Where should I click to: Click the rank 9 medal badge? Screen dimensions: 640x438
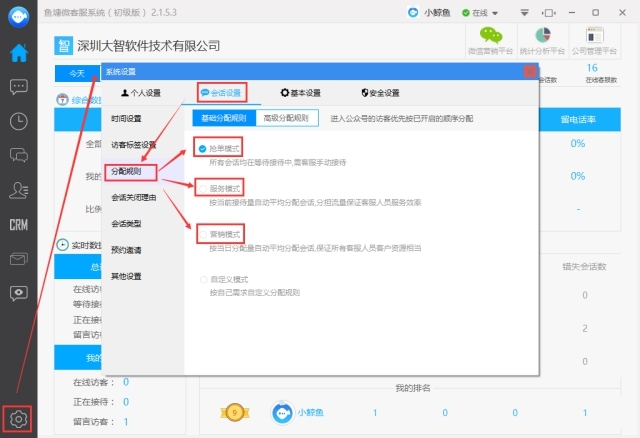(234, 412)
